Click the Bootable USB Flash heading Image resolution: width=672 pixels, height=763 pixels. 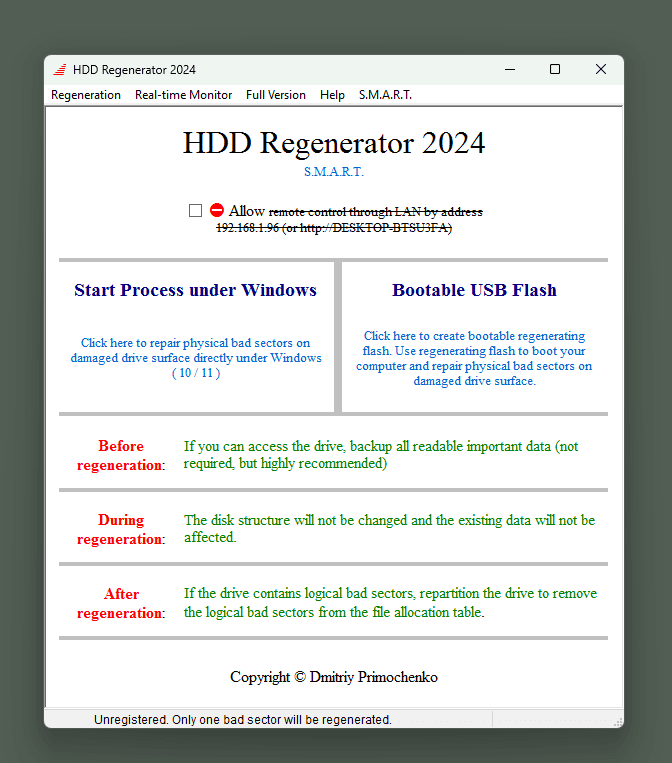click(x=474, y=290)
